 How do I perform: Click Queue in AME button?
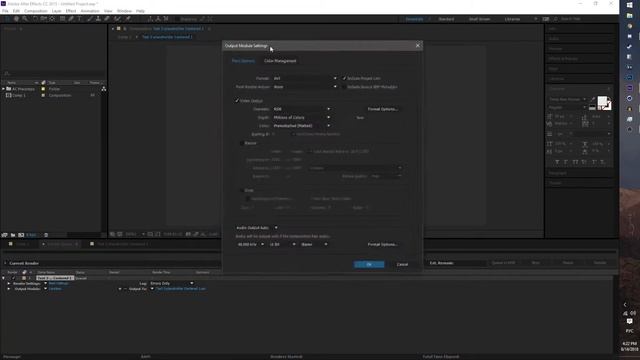pos(503,262)
